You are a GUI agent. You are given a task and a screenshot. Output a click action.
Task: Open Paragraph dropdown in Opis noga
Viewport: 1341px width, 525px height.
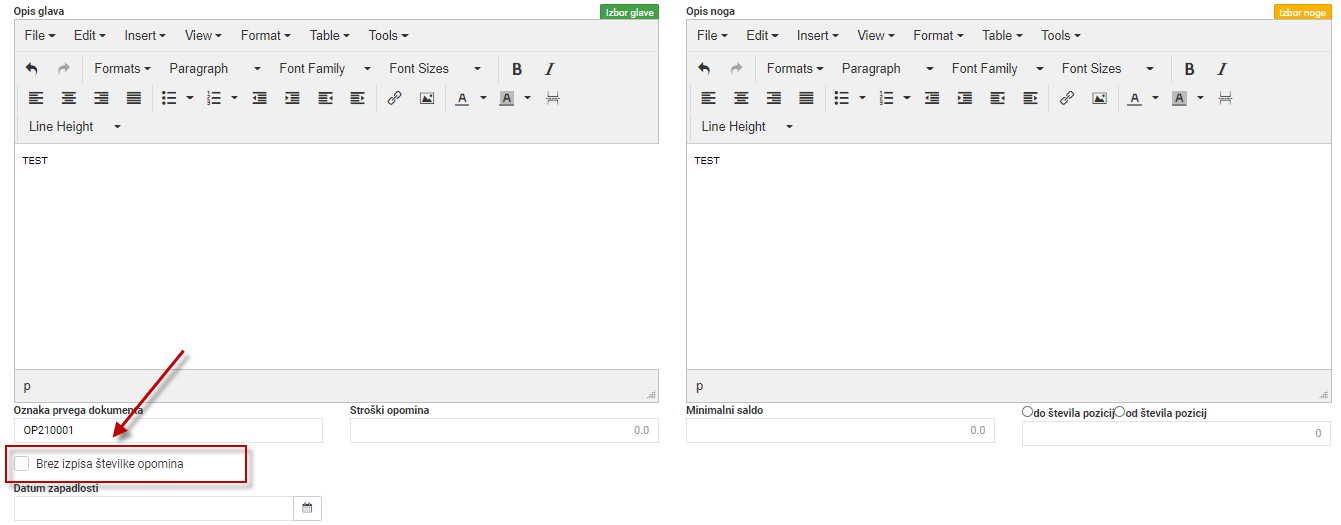888,69
